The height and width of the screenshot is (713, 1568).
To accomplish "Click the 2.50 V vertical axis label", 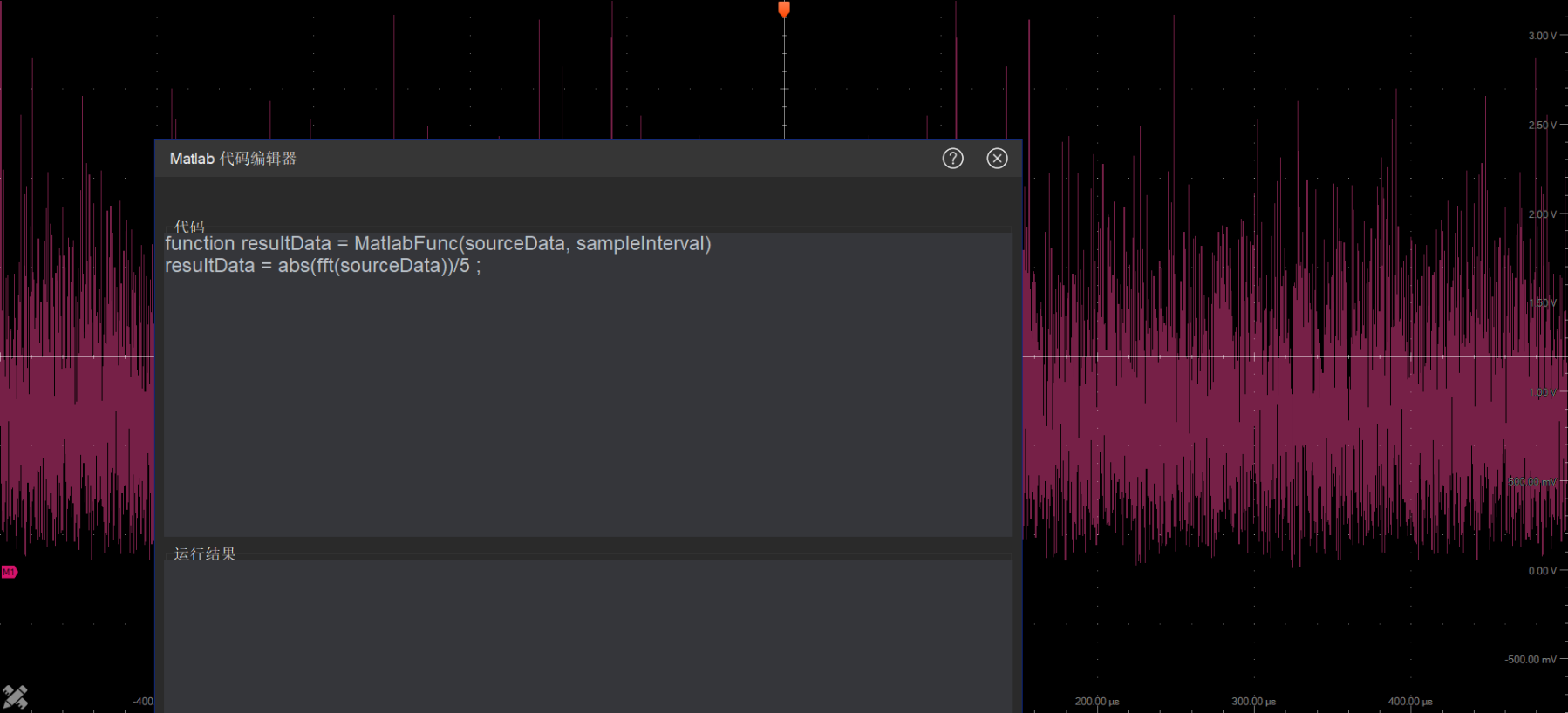I will [1541, 126].
